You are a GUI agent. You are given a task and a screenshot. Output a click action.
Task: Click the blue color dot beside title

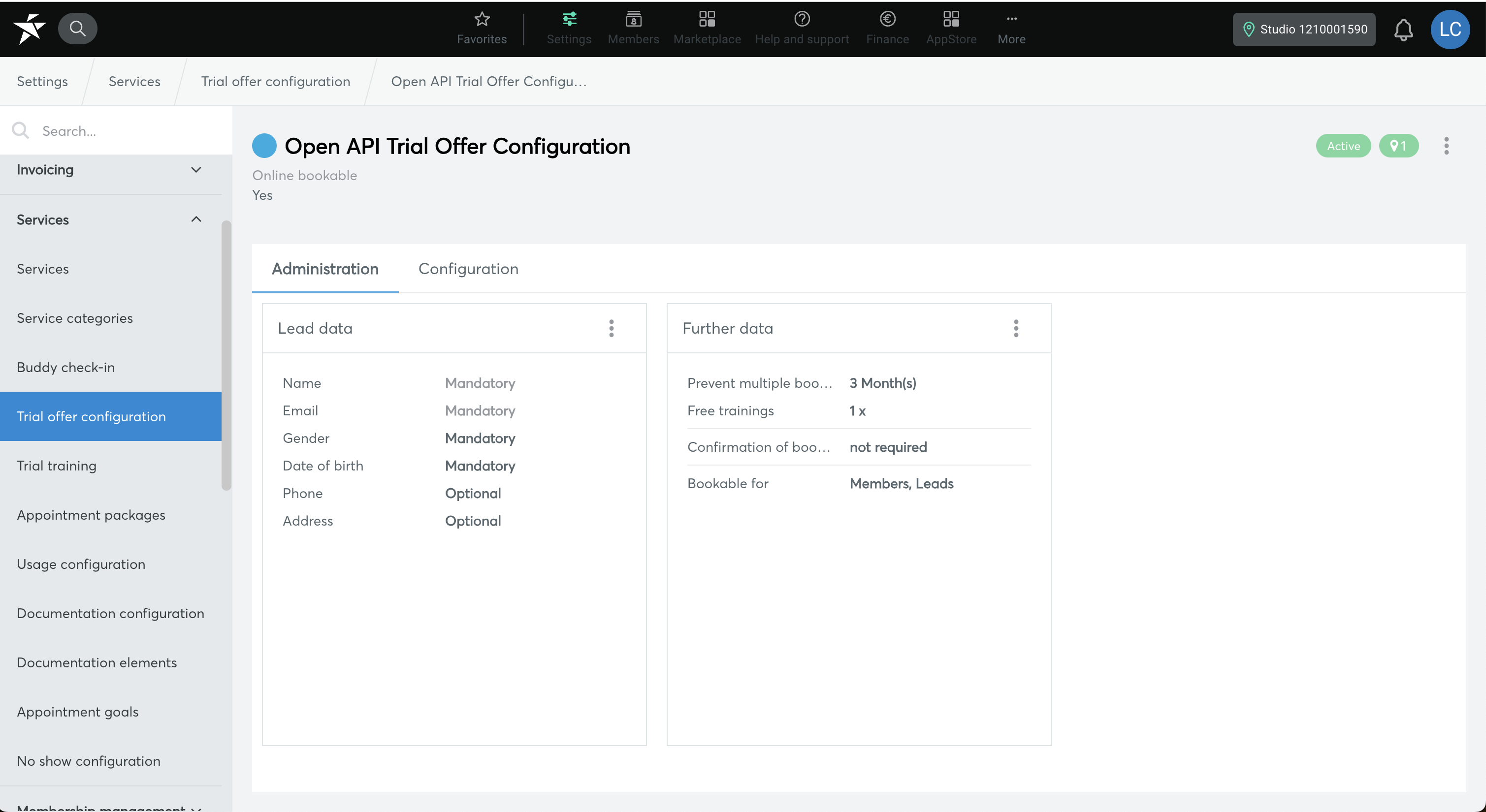(264, 146)
